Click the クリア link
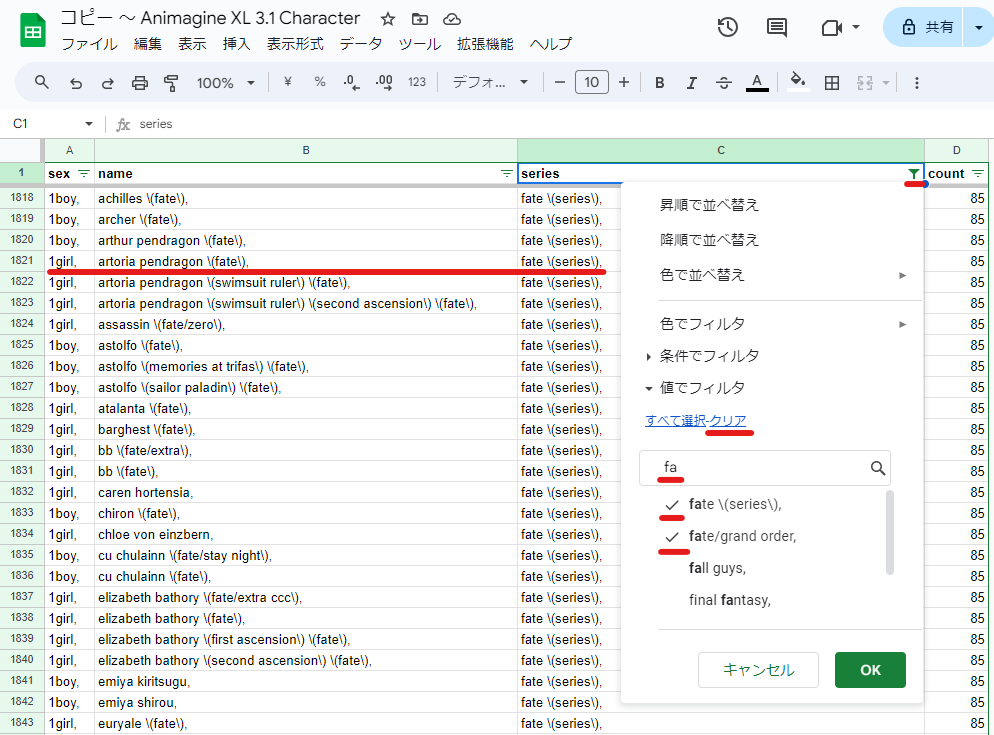 [728, 420]
